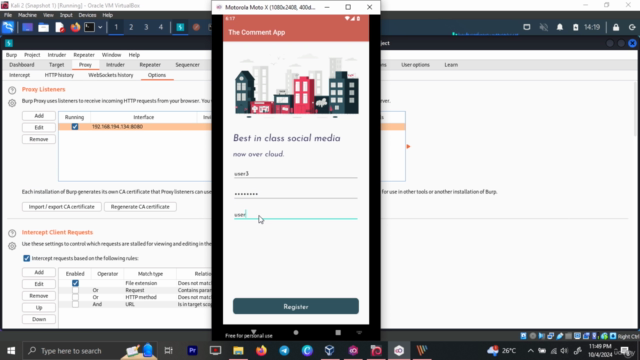The width and height of the screenshot is (640, 360).
Task: Open the Repeater menu in Burp menu bar
Action: [84, 55]
